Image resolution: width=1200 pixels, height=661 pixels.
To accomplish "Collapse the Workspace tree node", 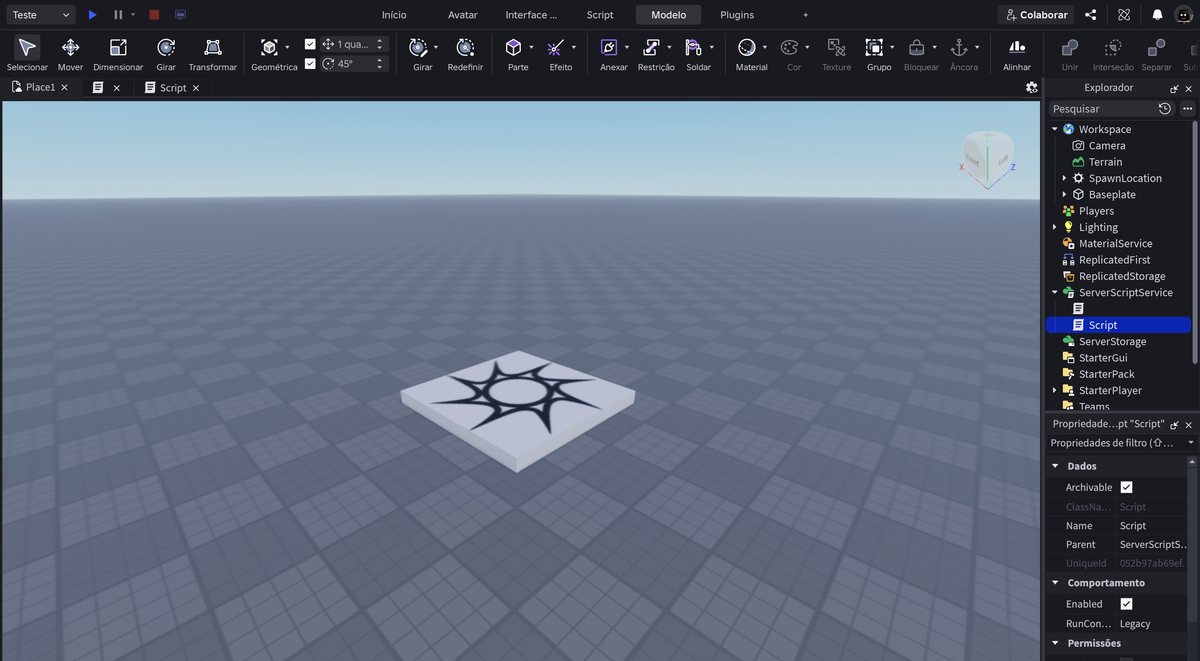I will tap(1054, 129).
